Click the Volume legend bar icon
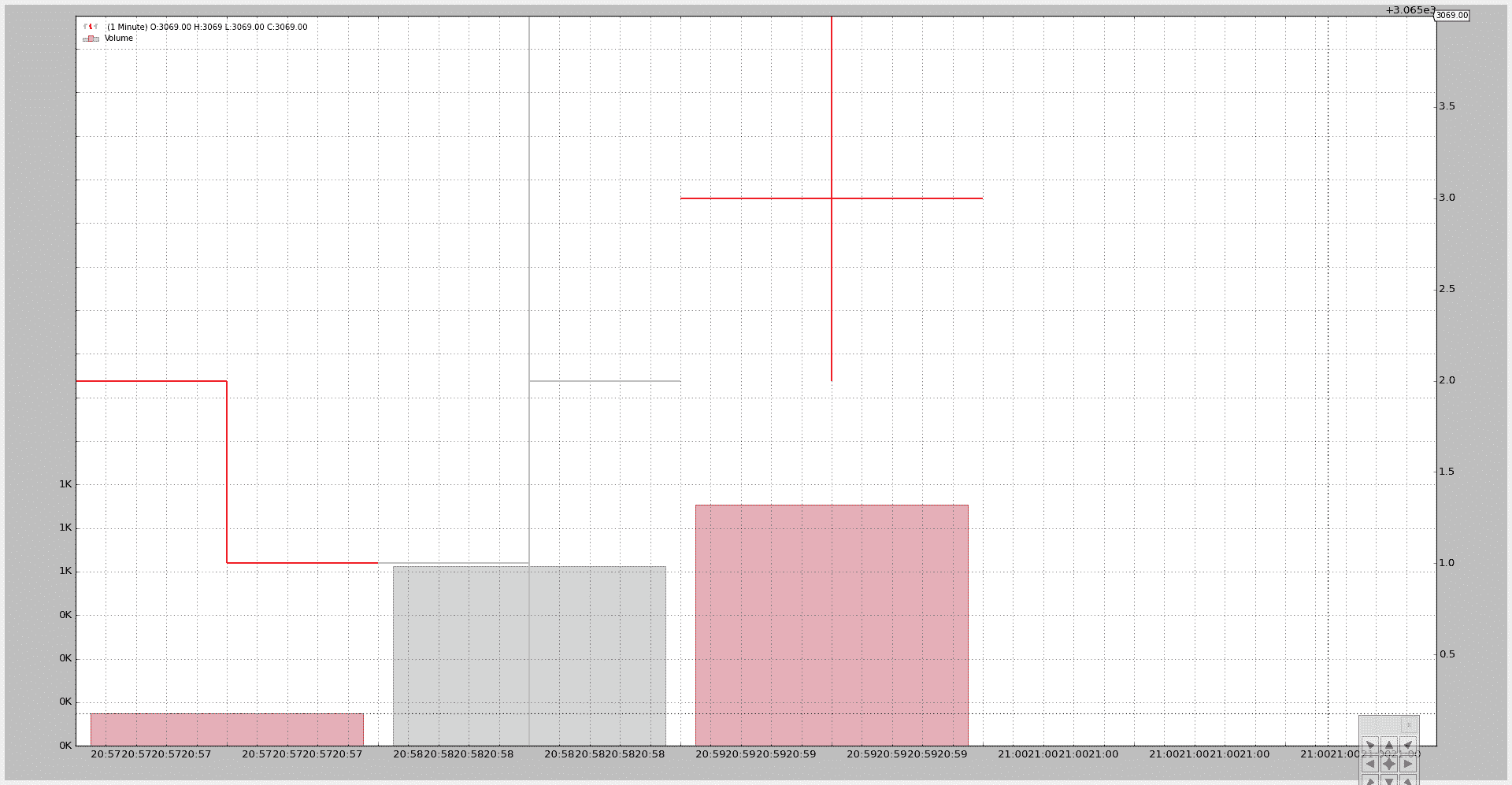Viewport: 1512px width, 785px height. coord(91,39)
